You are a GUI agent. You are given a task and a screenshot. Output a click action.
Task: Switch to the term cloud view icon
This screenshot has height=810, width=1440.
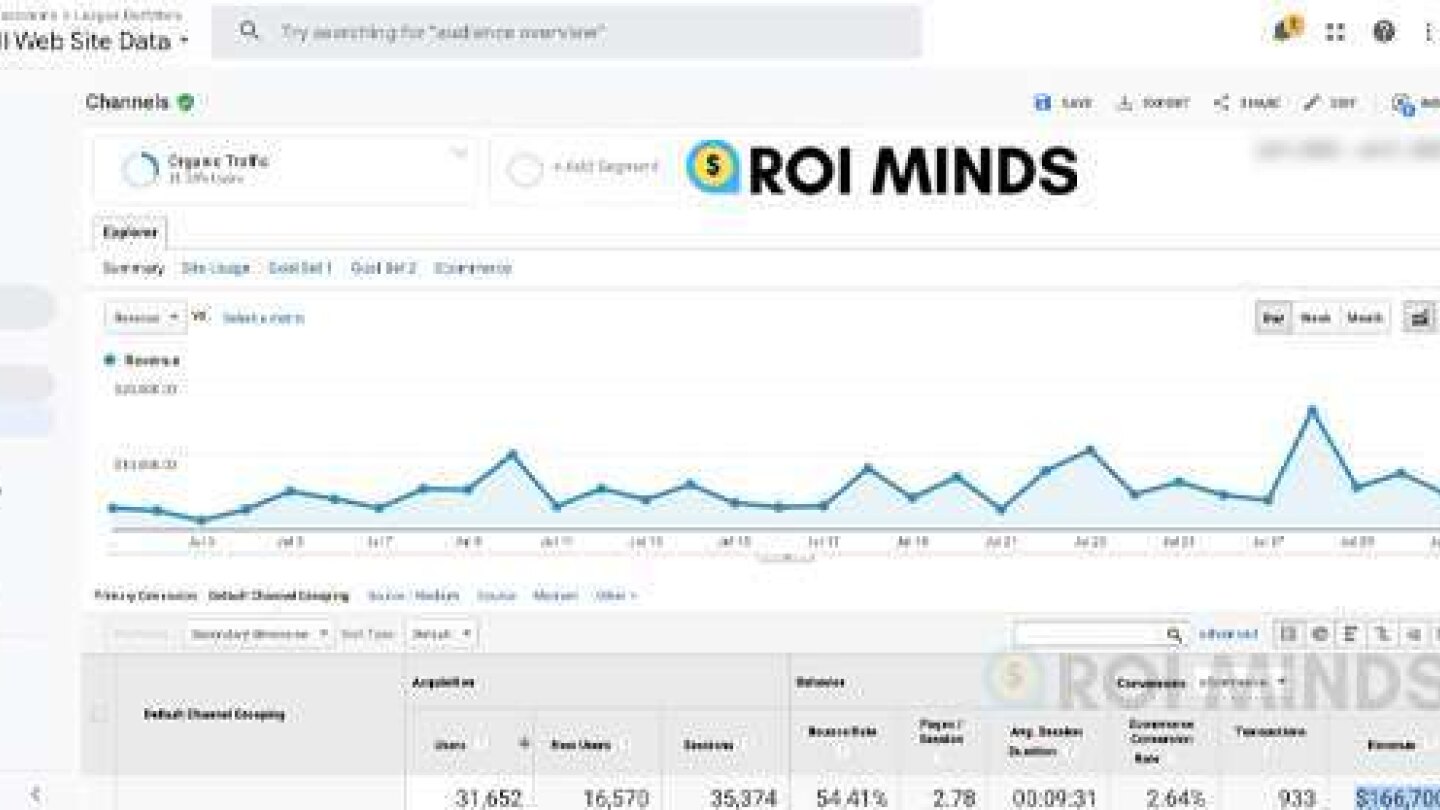[x=1413, y=634]
